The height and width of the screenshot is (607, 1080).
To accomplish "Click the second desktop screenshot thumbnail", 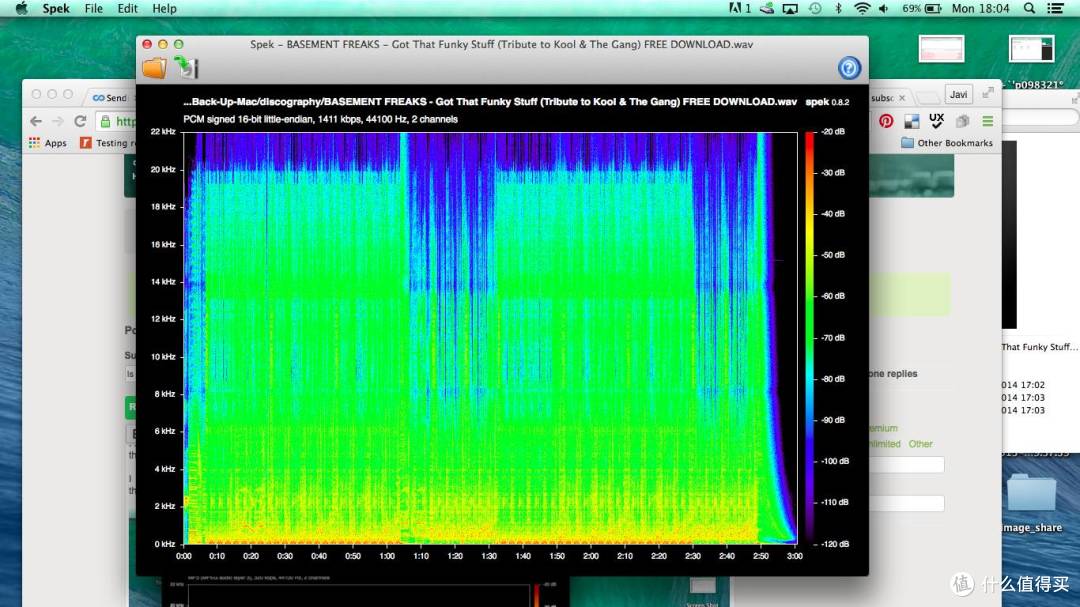I will pos(1031,49).
